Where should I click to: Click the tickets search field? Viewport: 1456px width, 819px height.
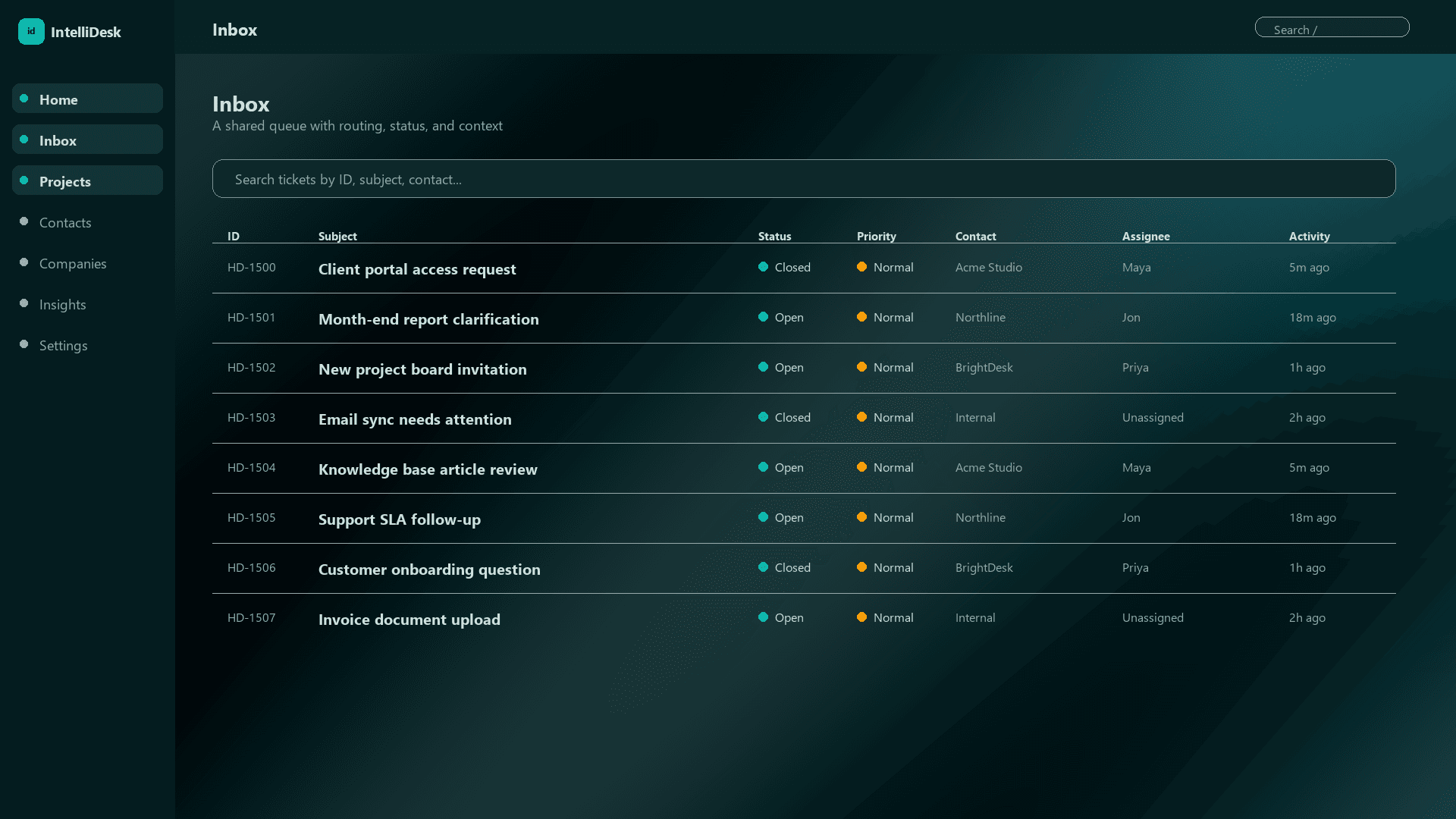point(803,179)
